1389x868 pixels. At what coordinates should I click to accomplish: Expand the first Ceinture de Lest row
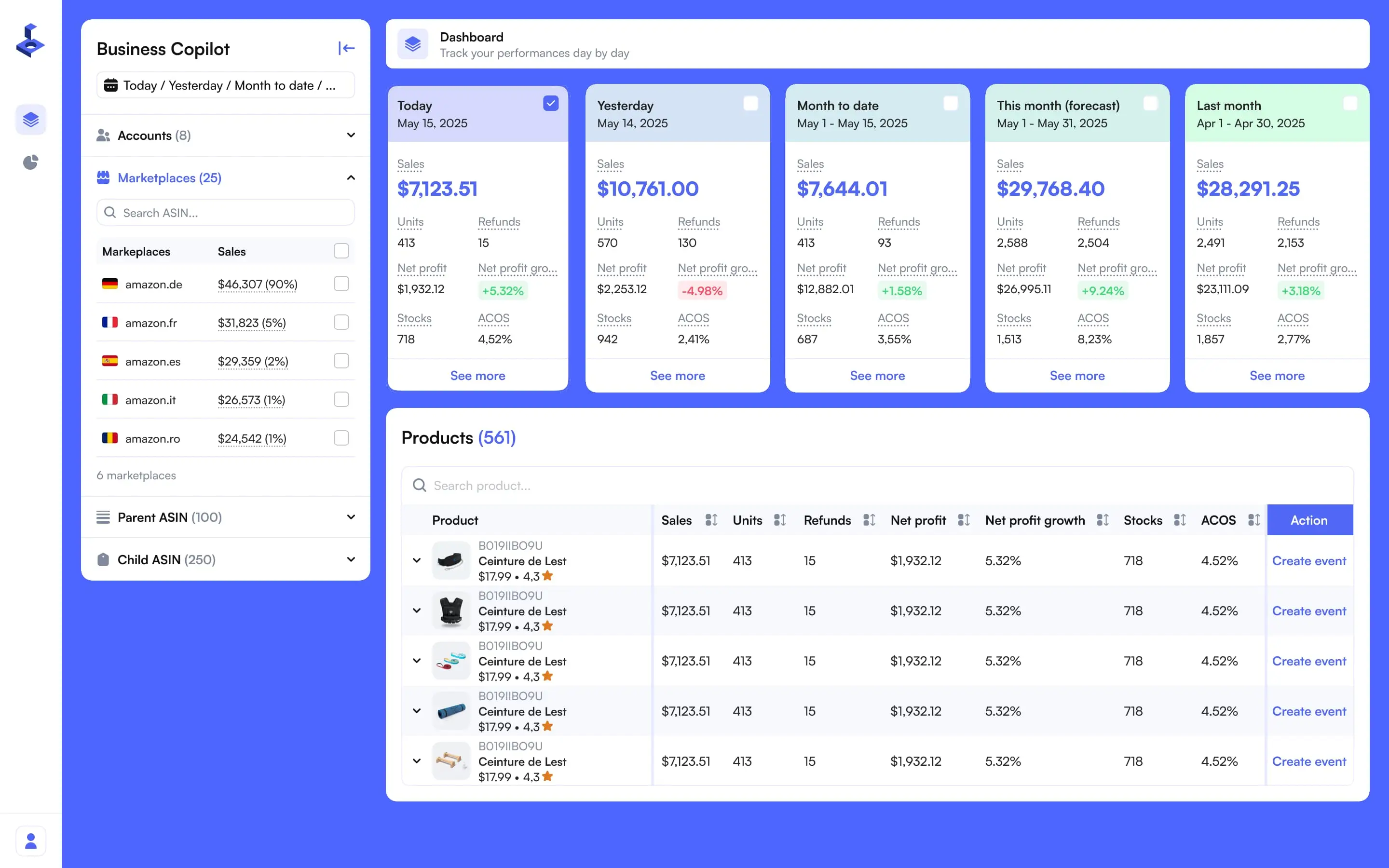click(417, 560)
